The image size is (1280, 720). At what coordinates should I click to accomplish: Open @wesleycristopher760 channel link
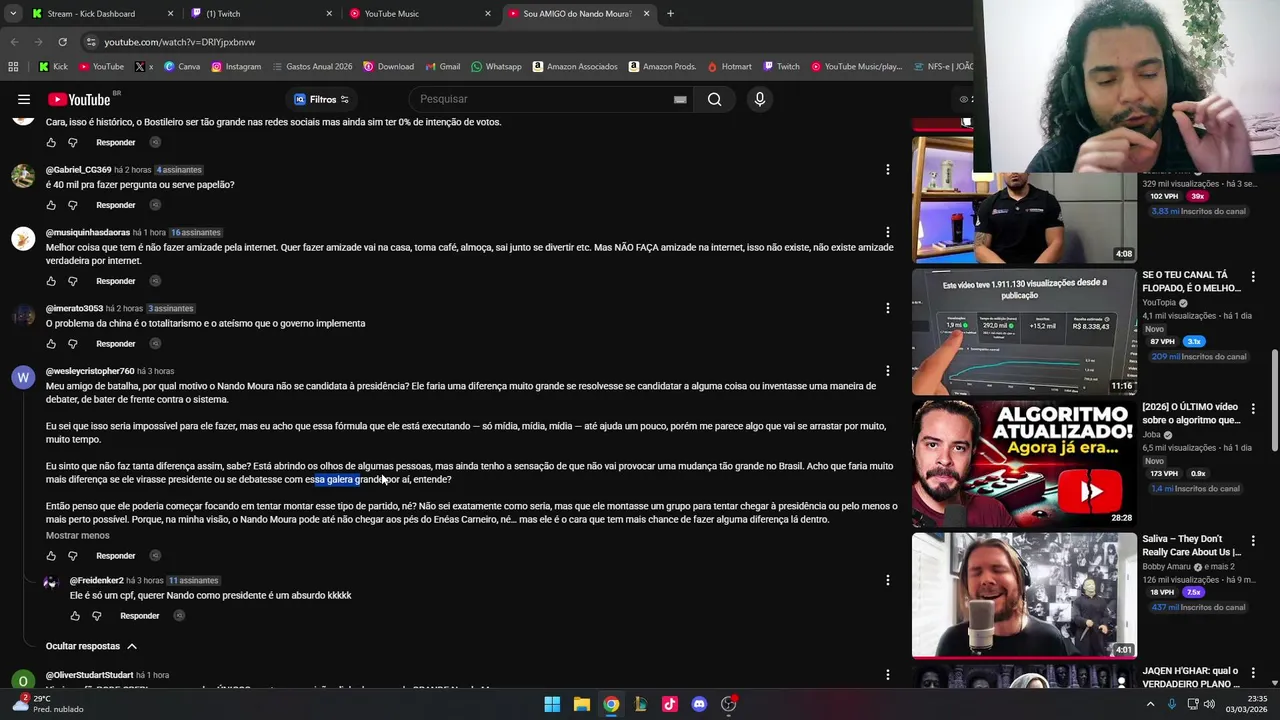(x=90, y=371)
